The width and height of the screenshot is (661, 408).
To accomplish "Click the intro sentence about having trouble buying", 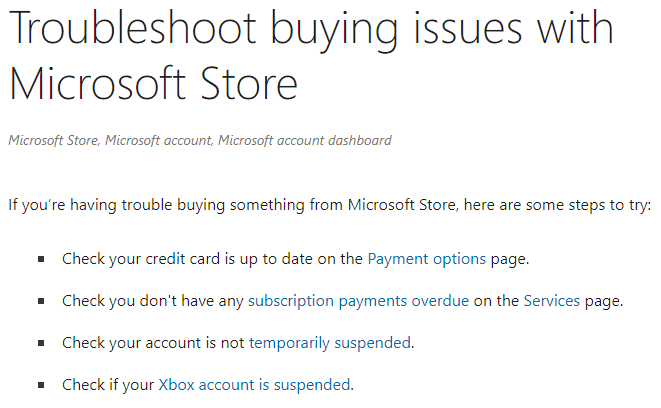I will pyautogui.click(x=330, y=205).
